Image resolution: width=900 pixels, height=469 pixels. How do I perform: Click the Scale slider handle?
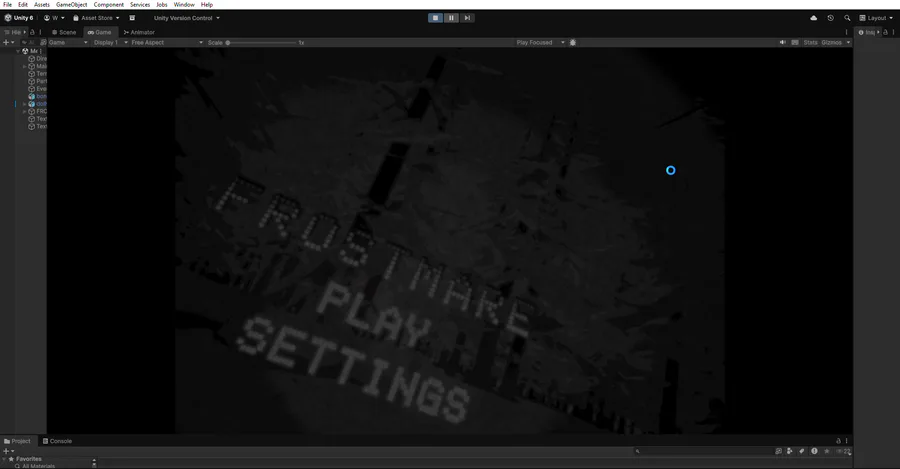coord(228,42)
